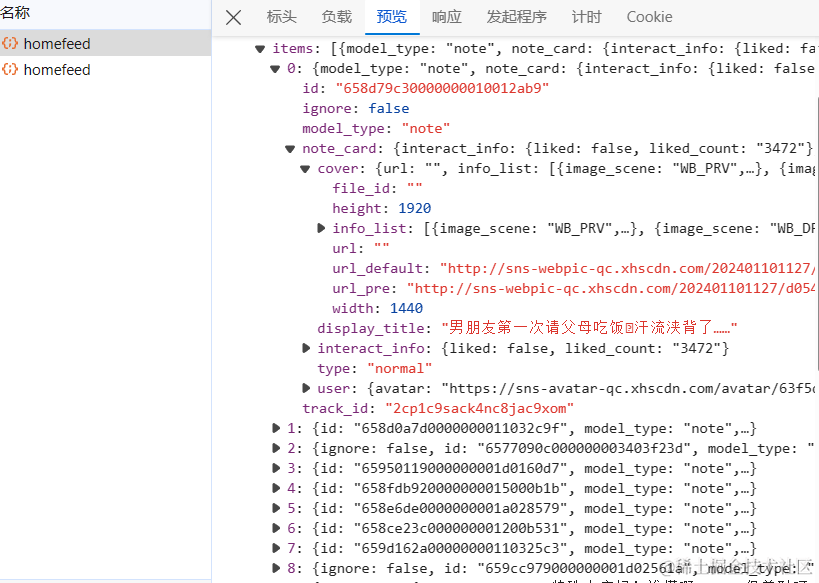Click the file_id empty value
Screen dimensions: 819x583
pyautogui.click(x=415, y=188)
